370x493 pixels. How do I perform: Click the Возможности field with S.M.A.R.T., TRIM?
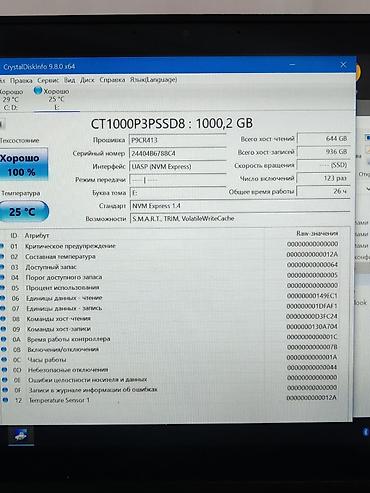[240, 219]
